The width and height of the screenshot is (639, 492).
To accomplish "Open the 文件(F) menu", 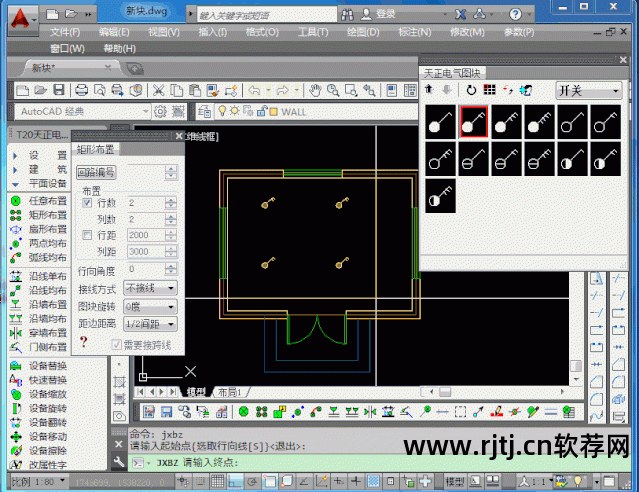I will [x=65, y=32].
